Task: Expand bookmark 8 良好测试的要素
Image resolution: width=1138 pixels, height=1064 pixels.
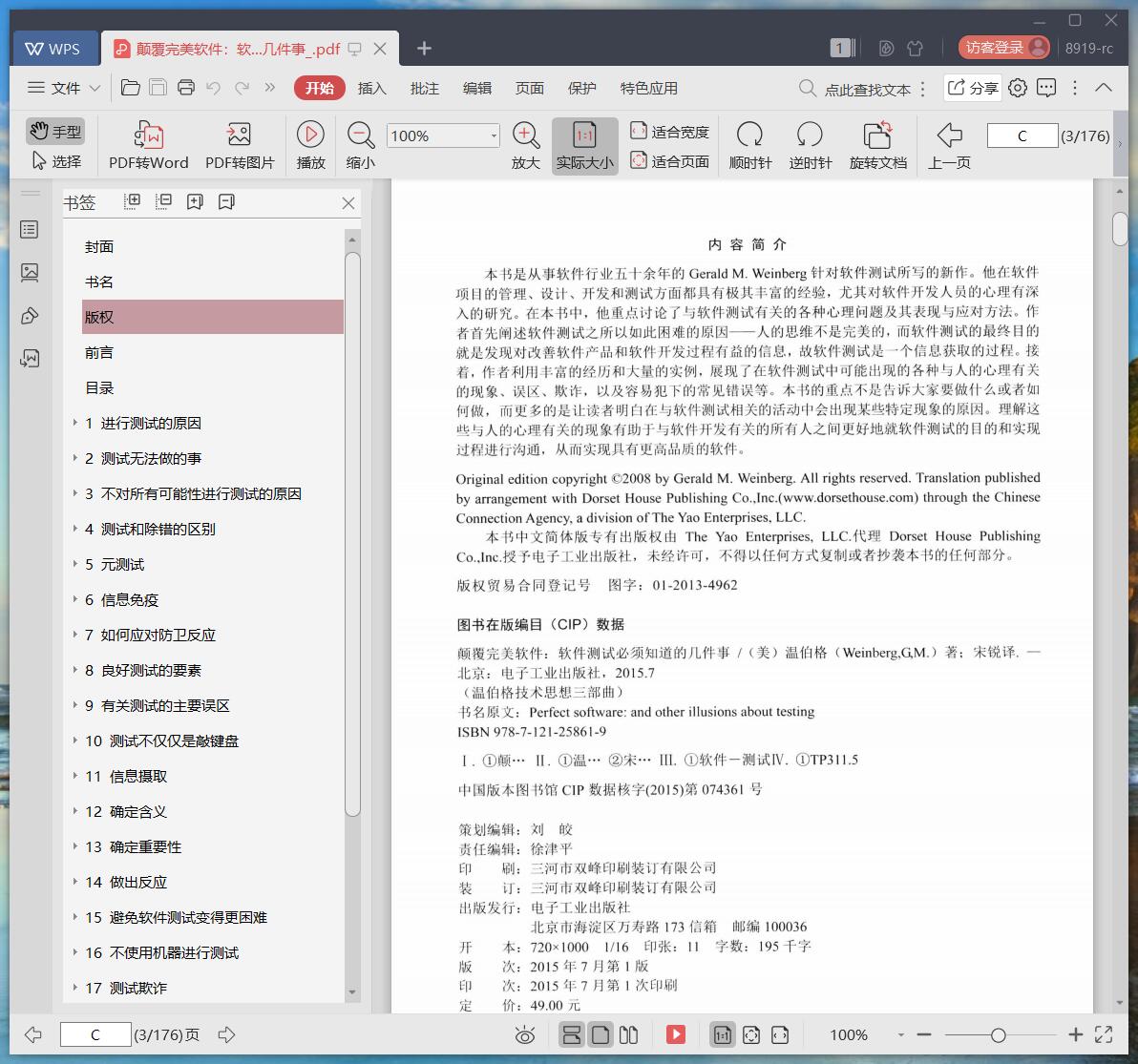Action: click(74, 670)
